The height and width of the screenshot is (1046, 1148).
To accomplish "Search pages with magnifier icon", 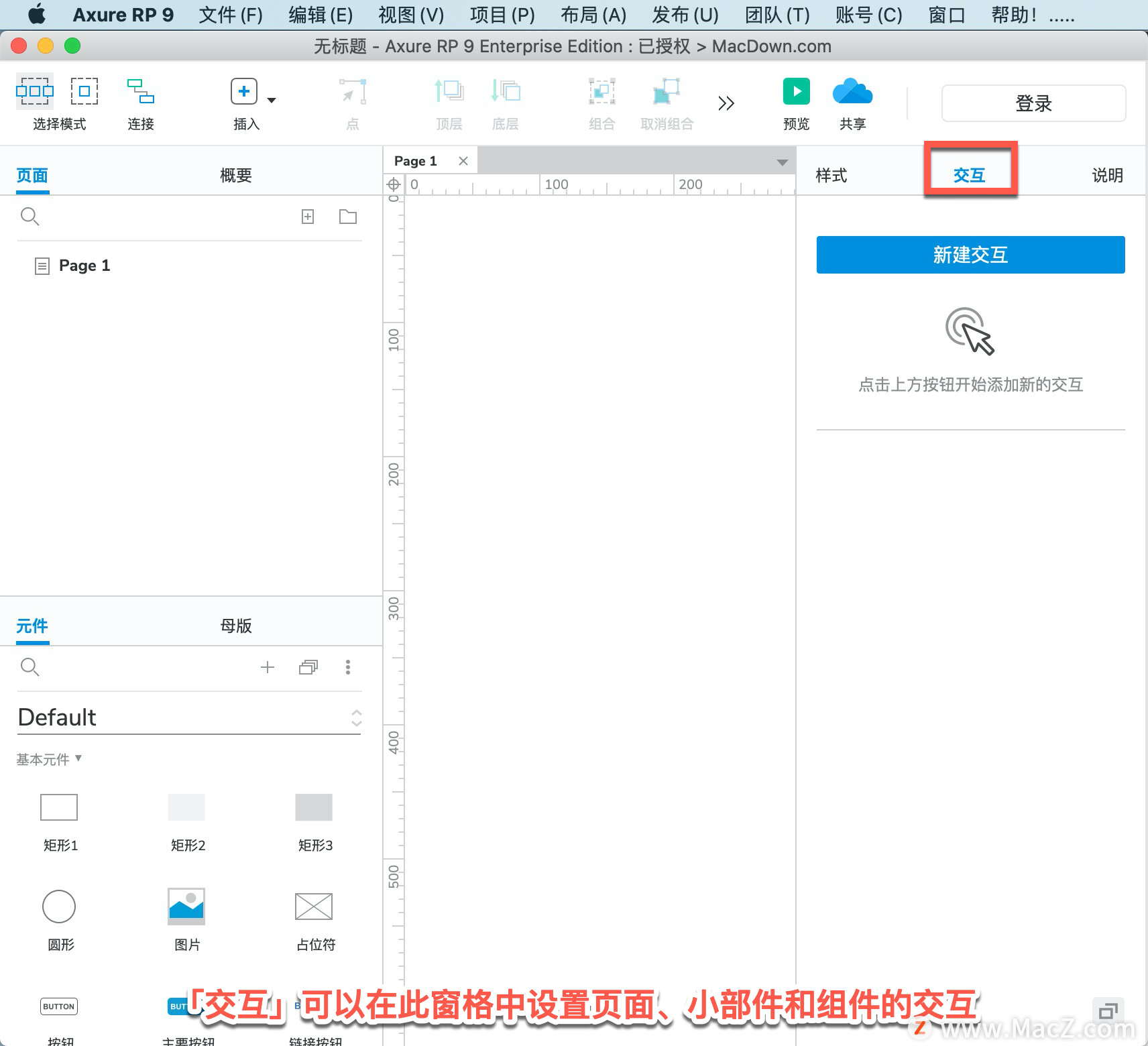I will click(x=30, y=217).
